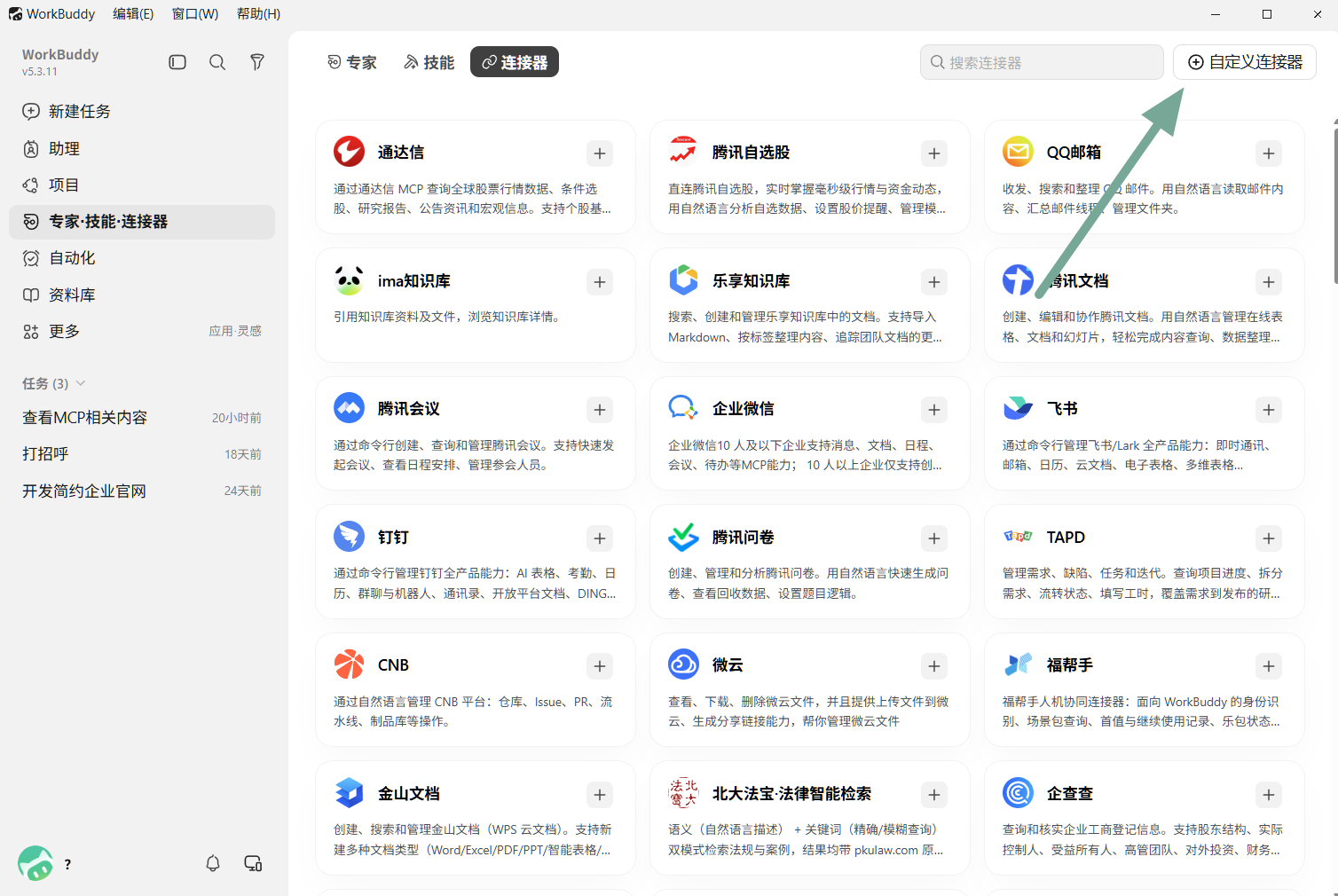This screenshot has width=1338, height=896.
Task: Open 助理 in the sidebar
Action: pyautogui.click(x=142, y=149)
